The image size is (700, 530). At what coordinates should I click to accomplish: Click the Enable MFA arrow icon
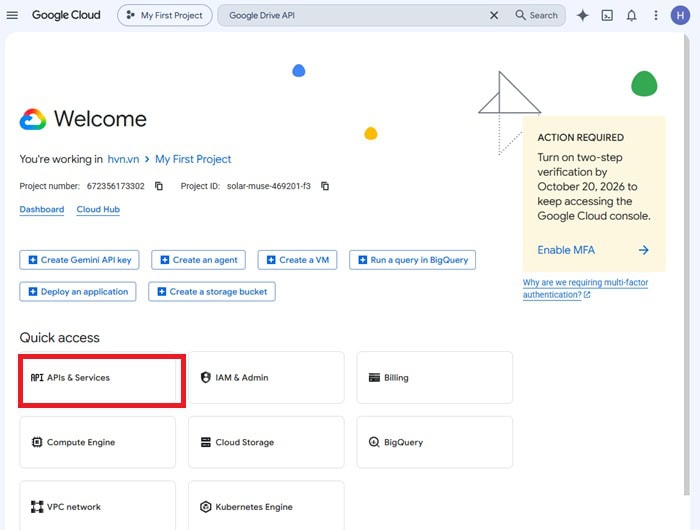(643, 250)
